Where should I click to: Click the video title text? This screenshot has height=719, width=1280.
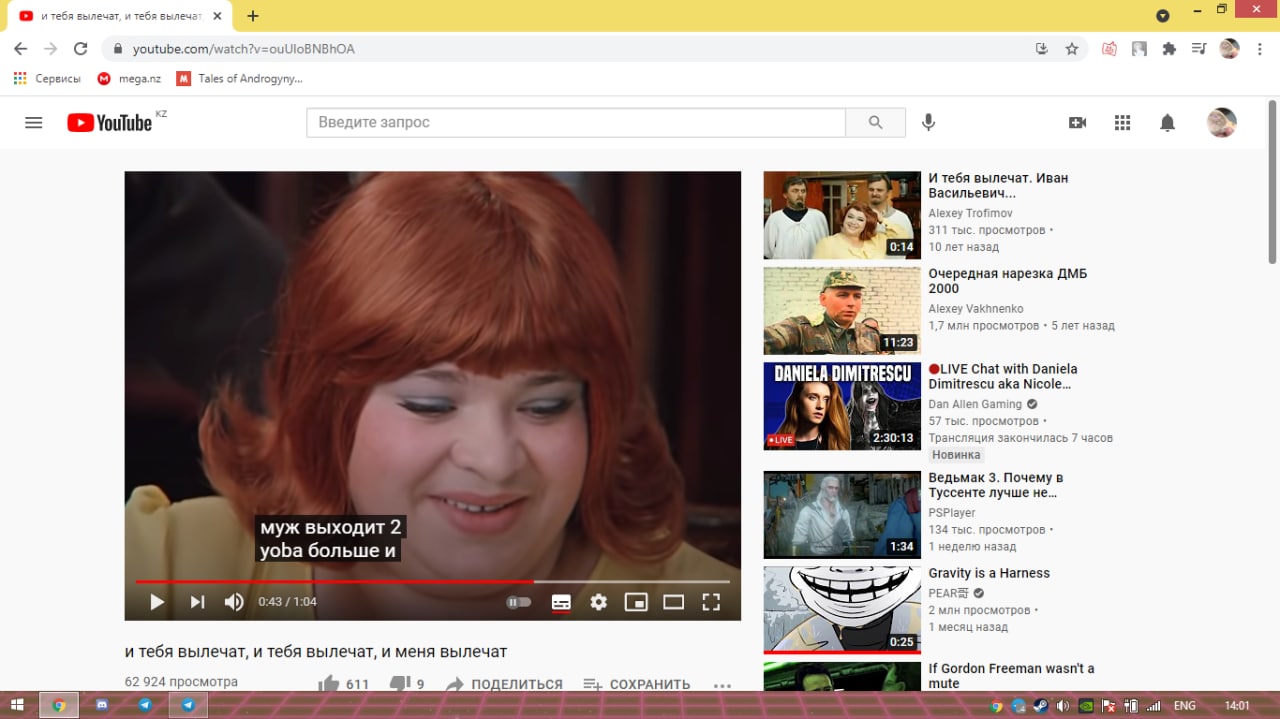click(316, 652)
